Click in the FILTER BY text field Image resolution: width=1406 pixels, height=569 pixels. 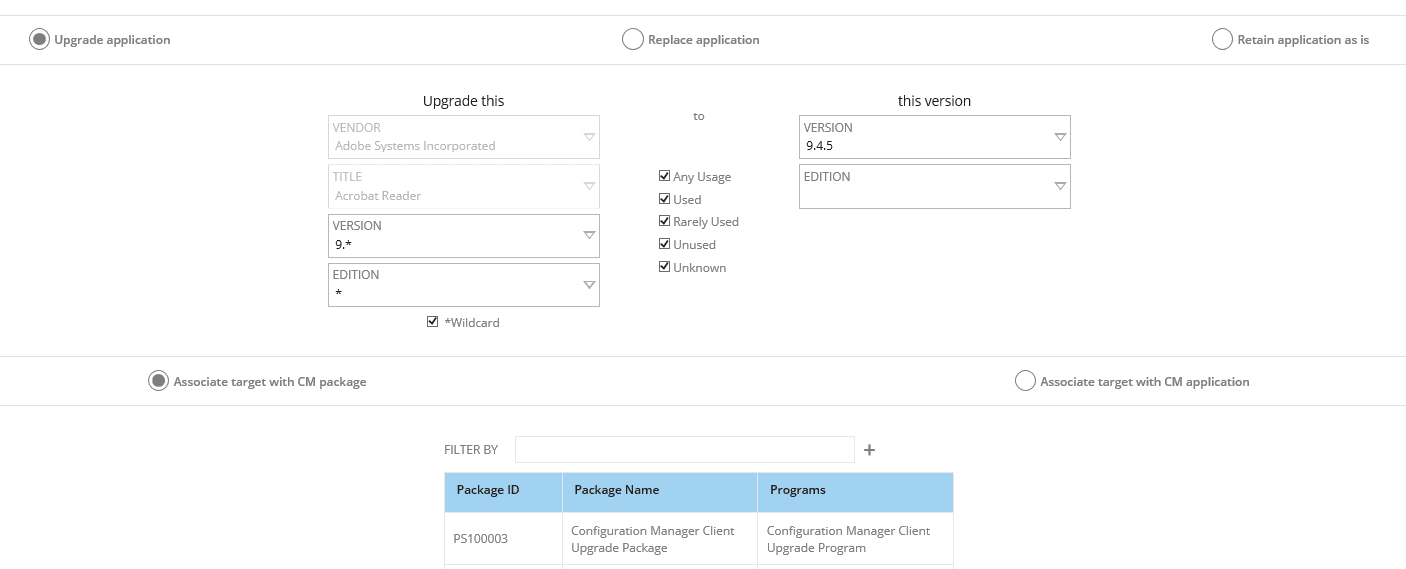685,450
